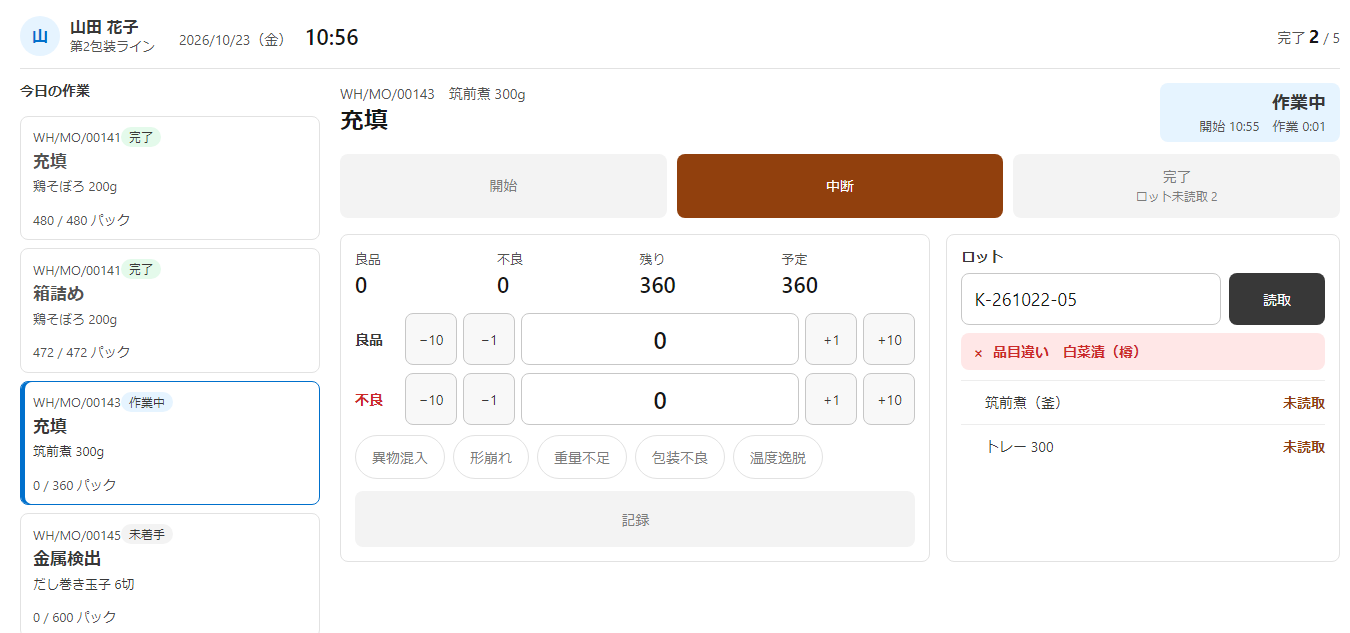Image resolution: width=1350 pixels, height=633 pixels.
Task: Click the 山田 花子 user name
Action: [x=104, y=27]
